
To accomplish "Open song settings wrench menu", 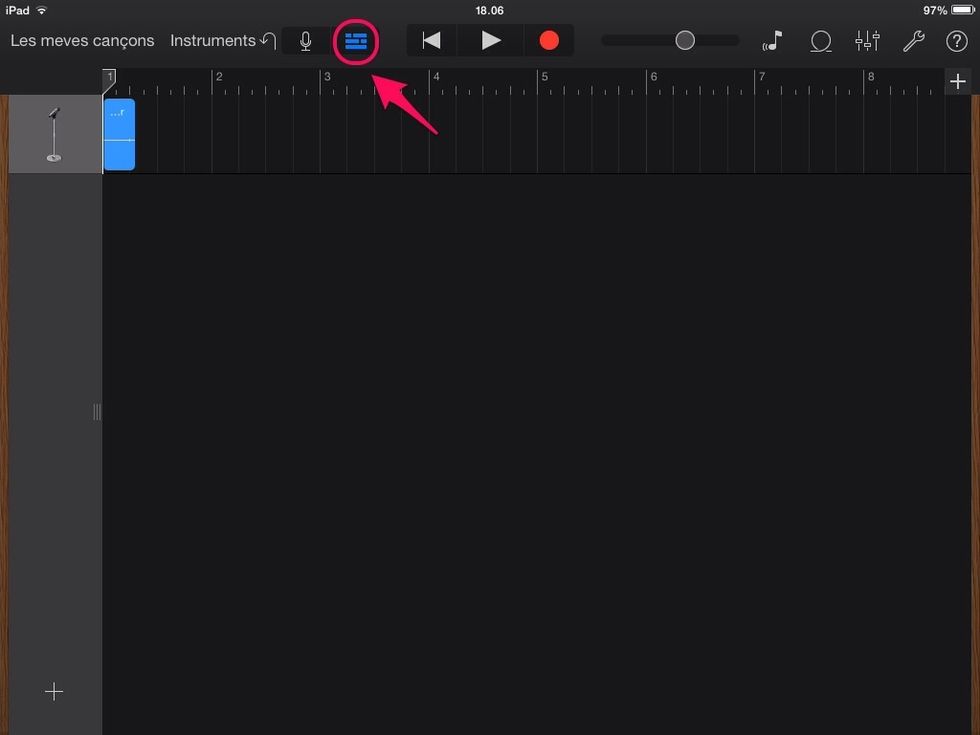I will (x=913, y=41).
